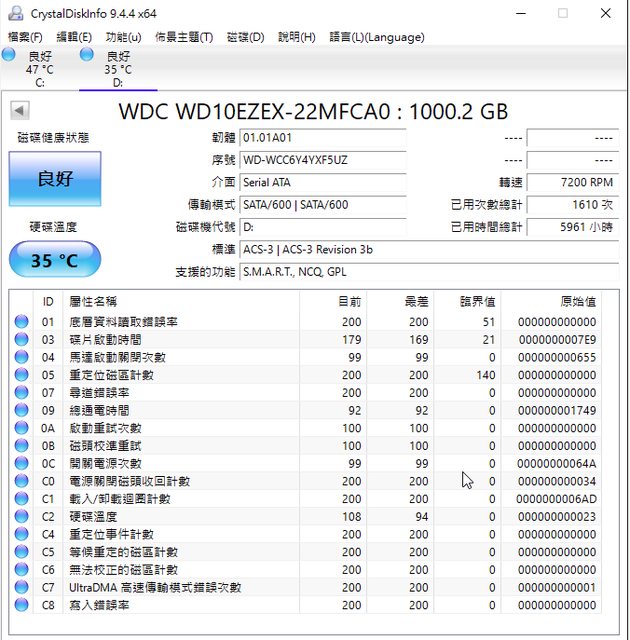Click status orb for attribute 01 read error rate

click(21, 322)
